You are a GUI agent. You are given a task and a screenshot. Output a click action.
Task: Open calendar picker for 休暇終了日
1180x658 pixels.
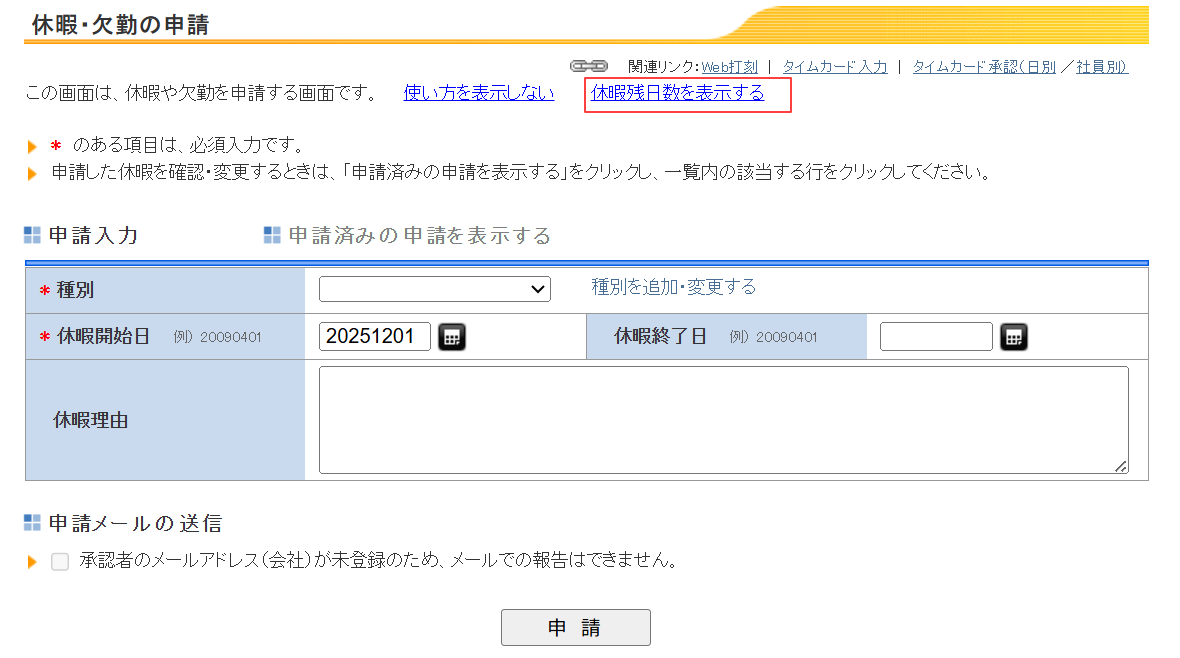[1014, 337]
